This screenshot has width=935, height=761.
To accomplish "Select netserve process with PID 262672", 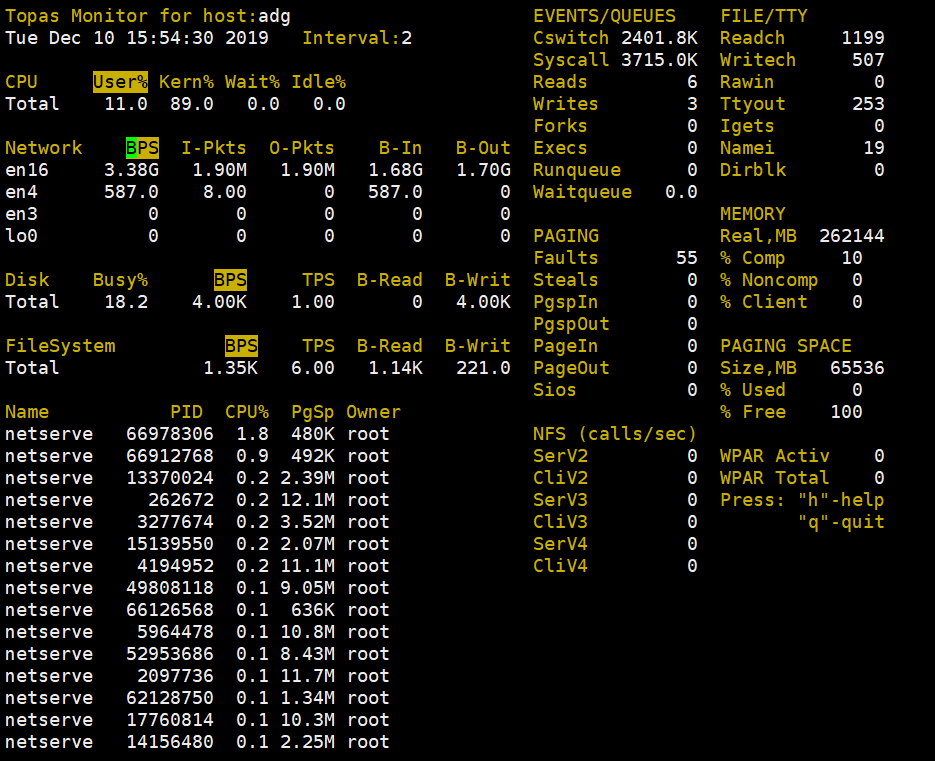I will point(197,500).
